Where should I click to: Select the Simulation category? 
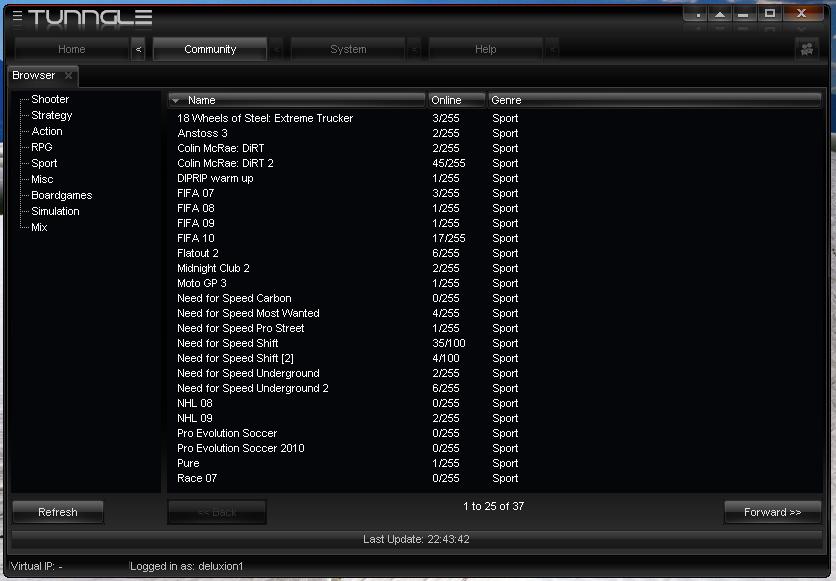[55, 211]
